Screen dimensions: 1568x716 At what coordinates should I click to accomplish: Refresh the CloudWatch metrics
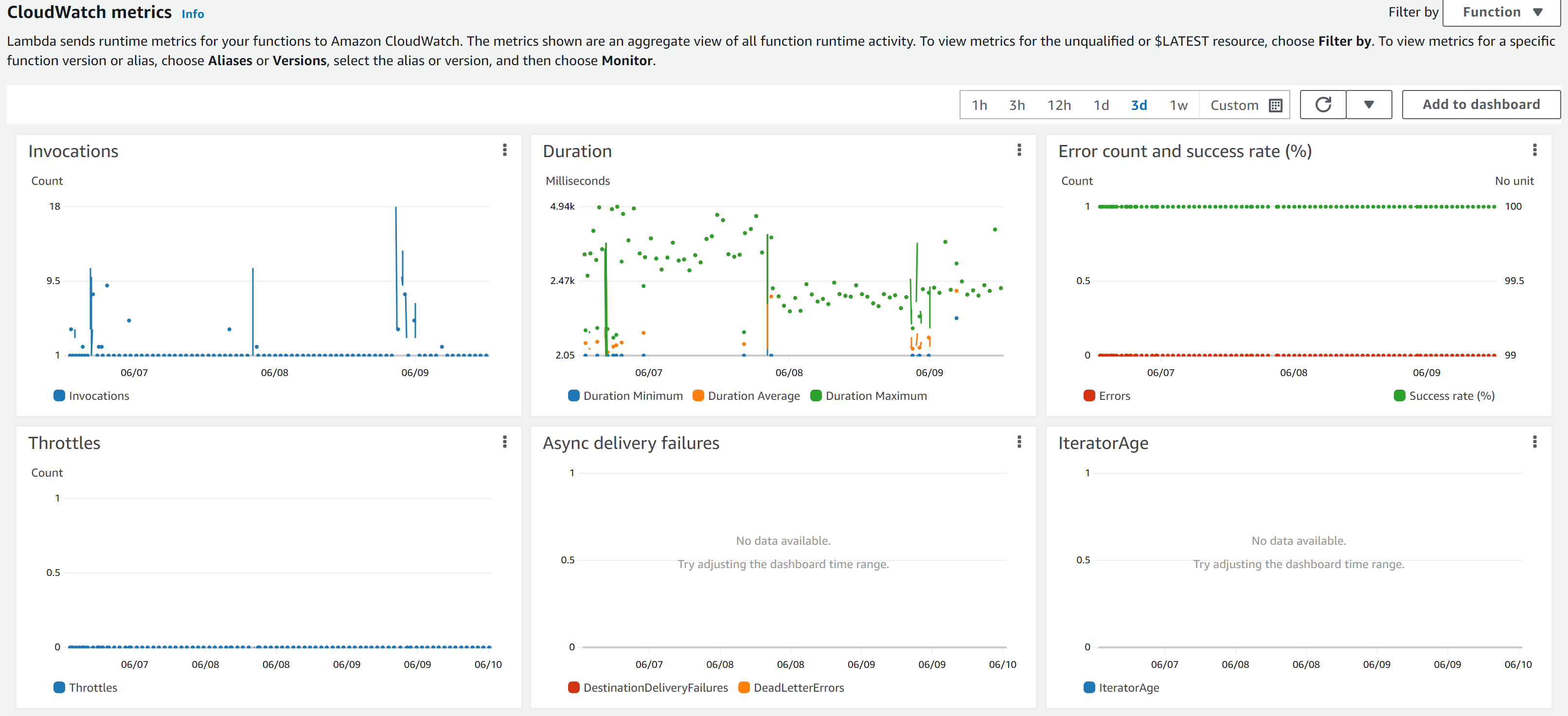point(1323,105)
